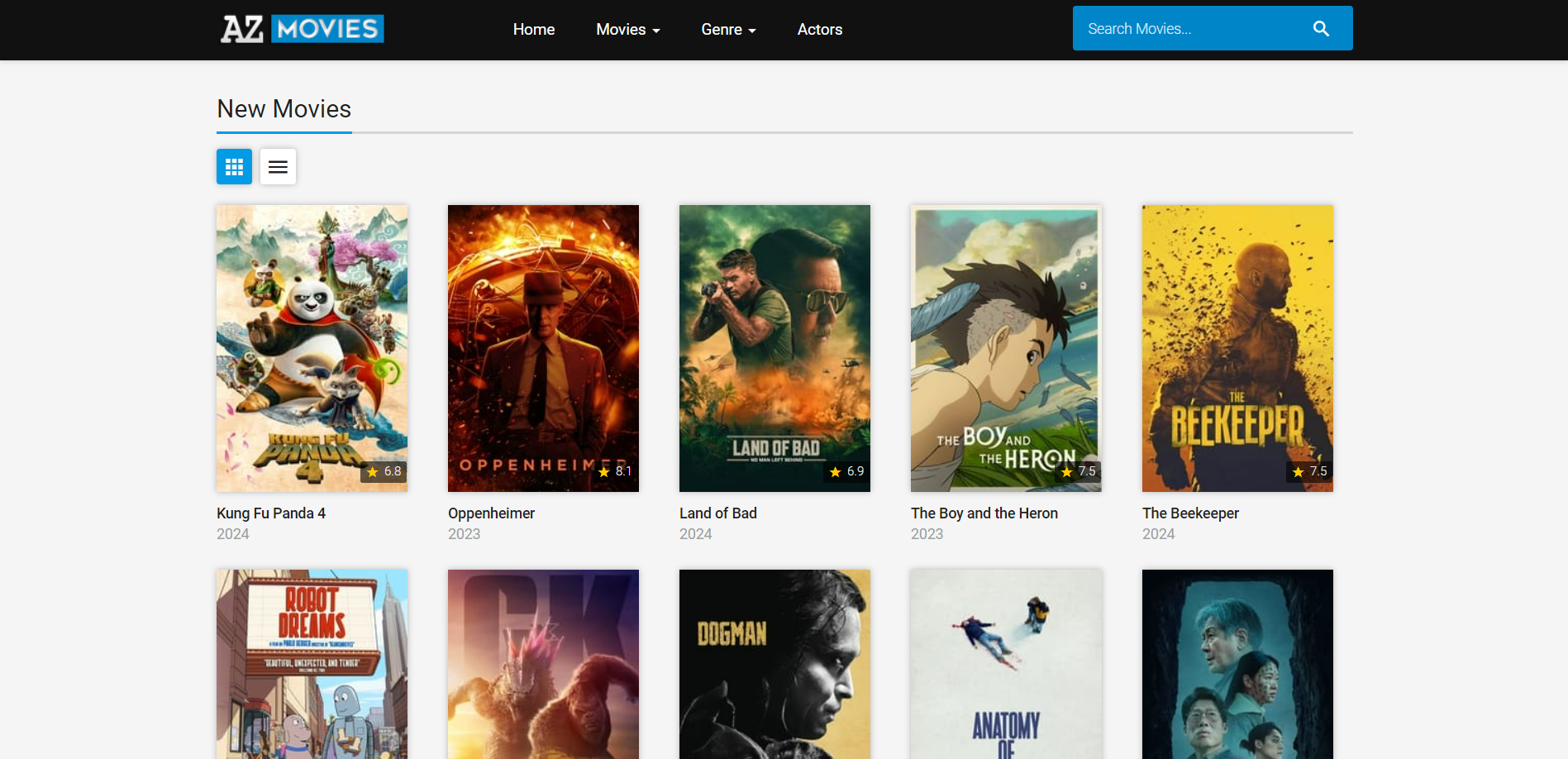Screen dimensions: 1568x759
Task: Click The Boy and the Heron title link
Action: click(x=984, y=513)
